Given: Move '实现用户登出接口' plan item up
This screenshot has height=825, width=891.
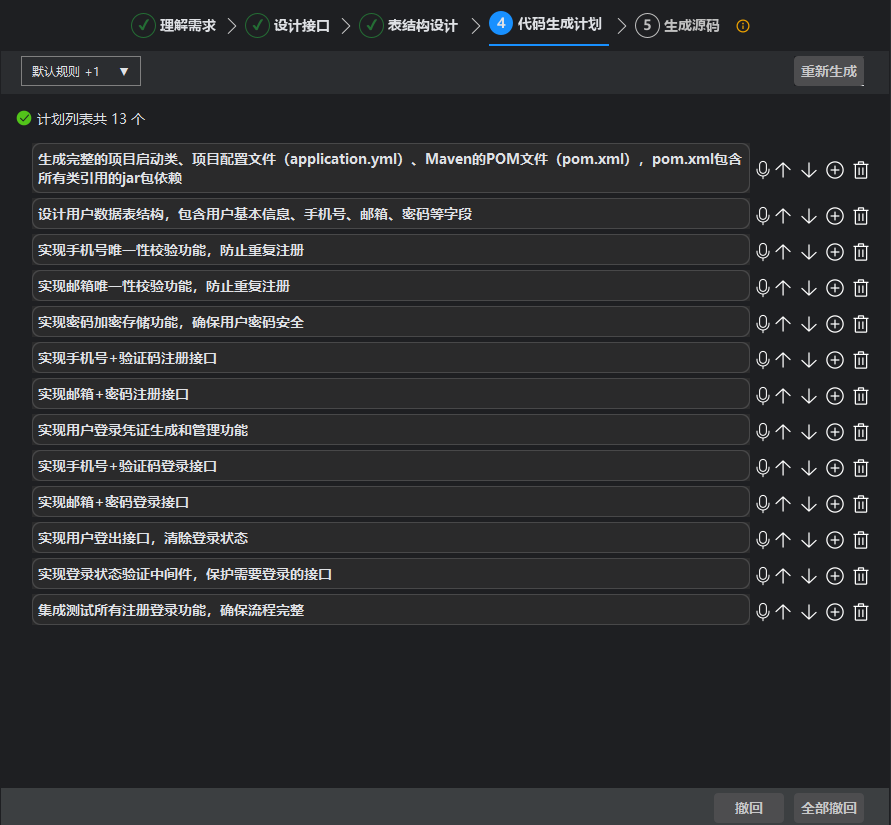Looking at the screenshot, I should tap(783, 540).
